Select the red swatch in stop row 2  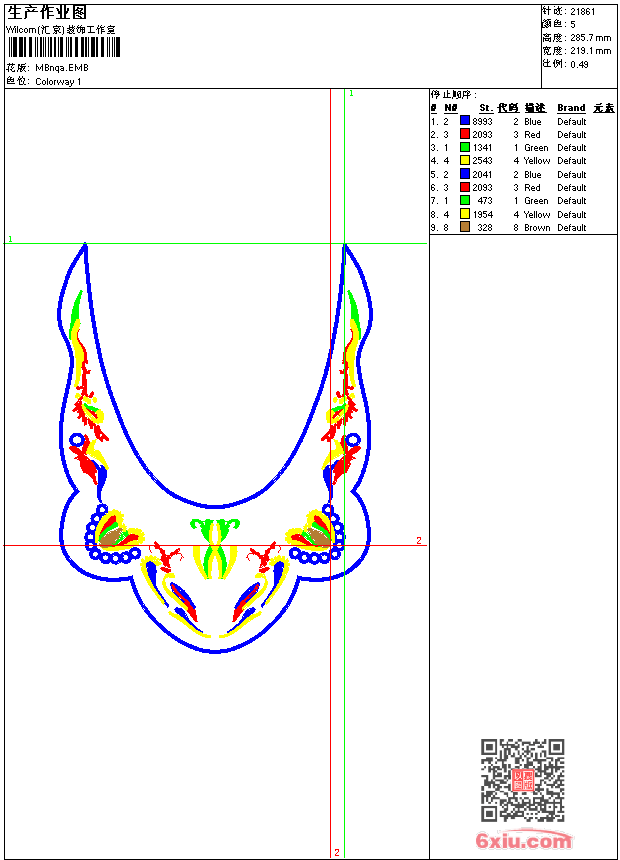tap(465, 134)
